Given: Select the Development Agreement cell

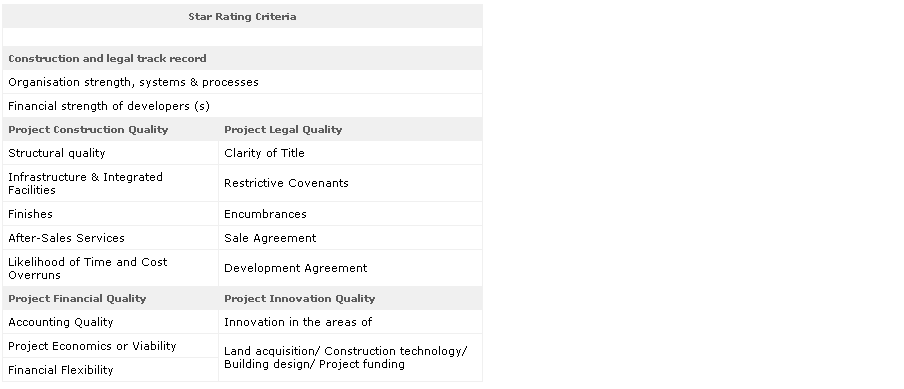Looking at the screenshot, I should pyautogui.click(x=351, y=268).
